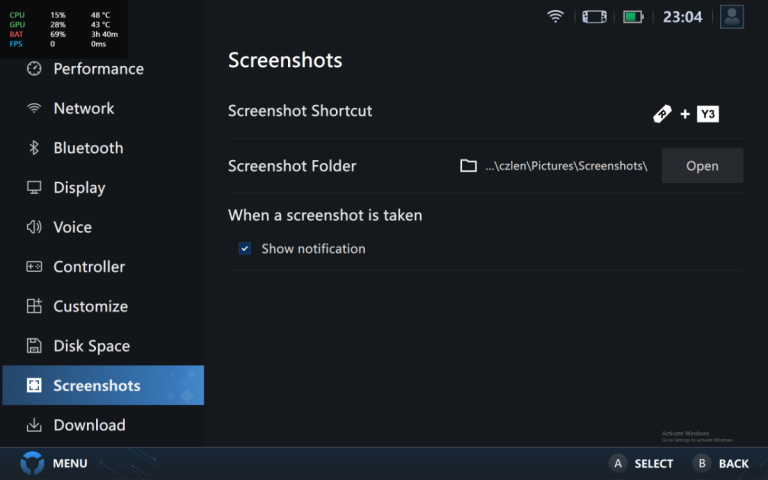This screenshot has width=768, height=480.
Task: Click the Controller gamepad icon in sidebar
Action: (x=34, y=267)
